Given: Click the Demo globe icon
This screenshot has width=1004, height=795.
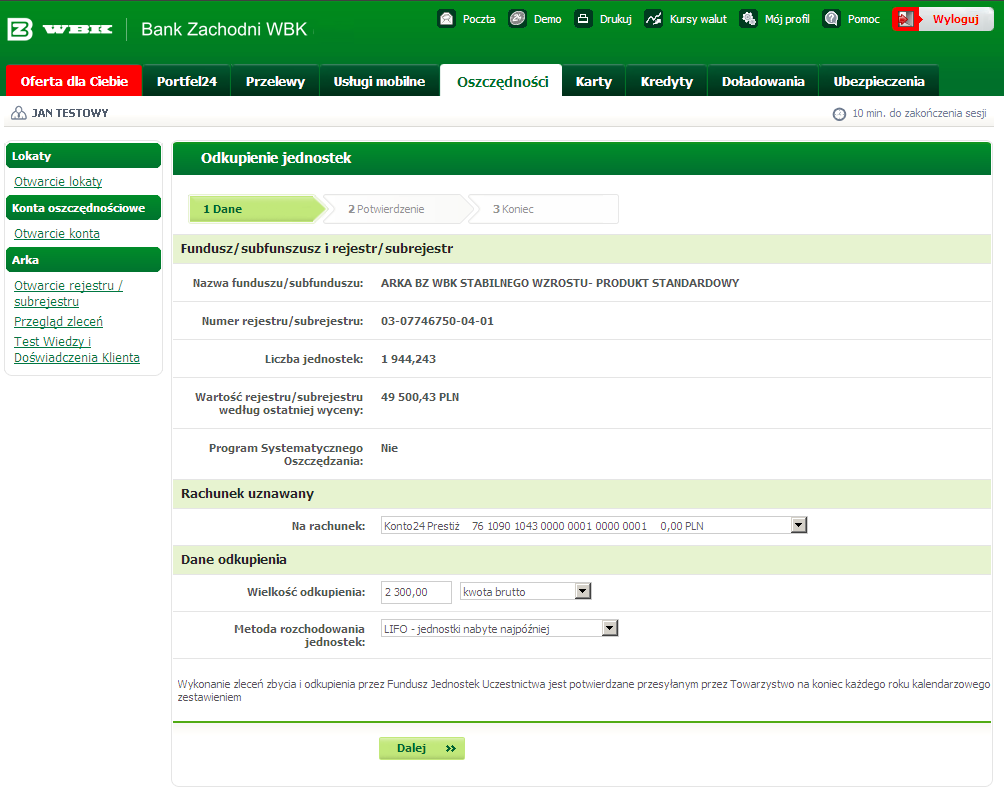Looking at the screenshot, I should pos(517,19).
